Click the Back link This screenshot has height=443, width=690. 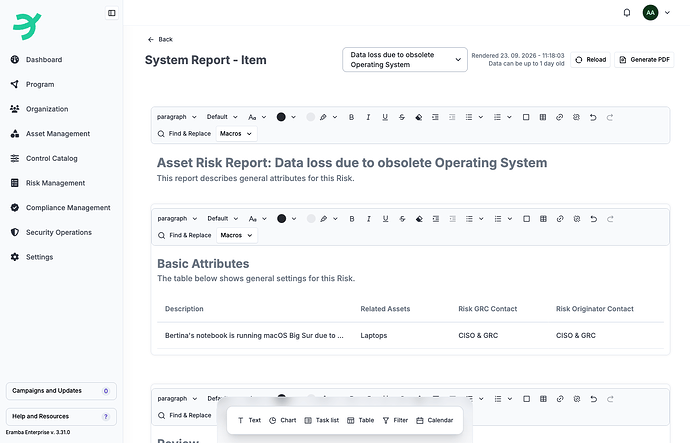click(x=161, y=39)
